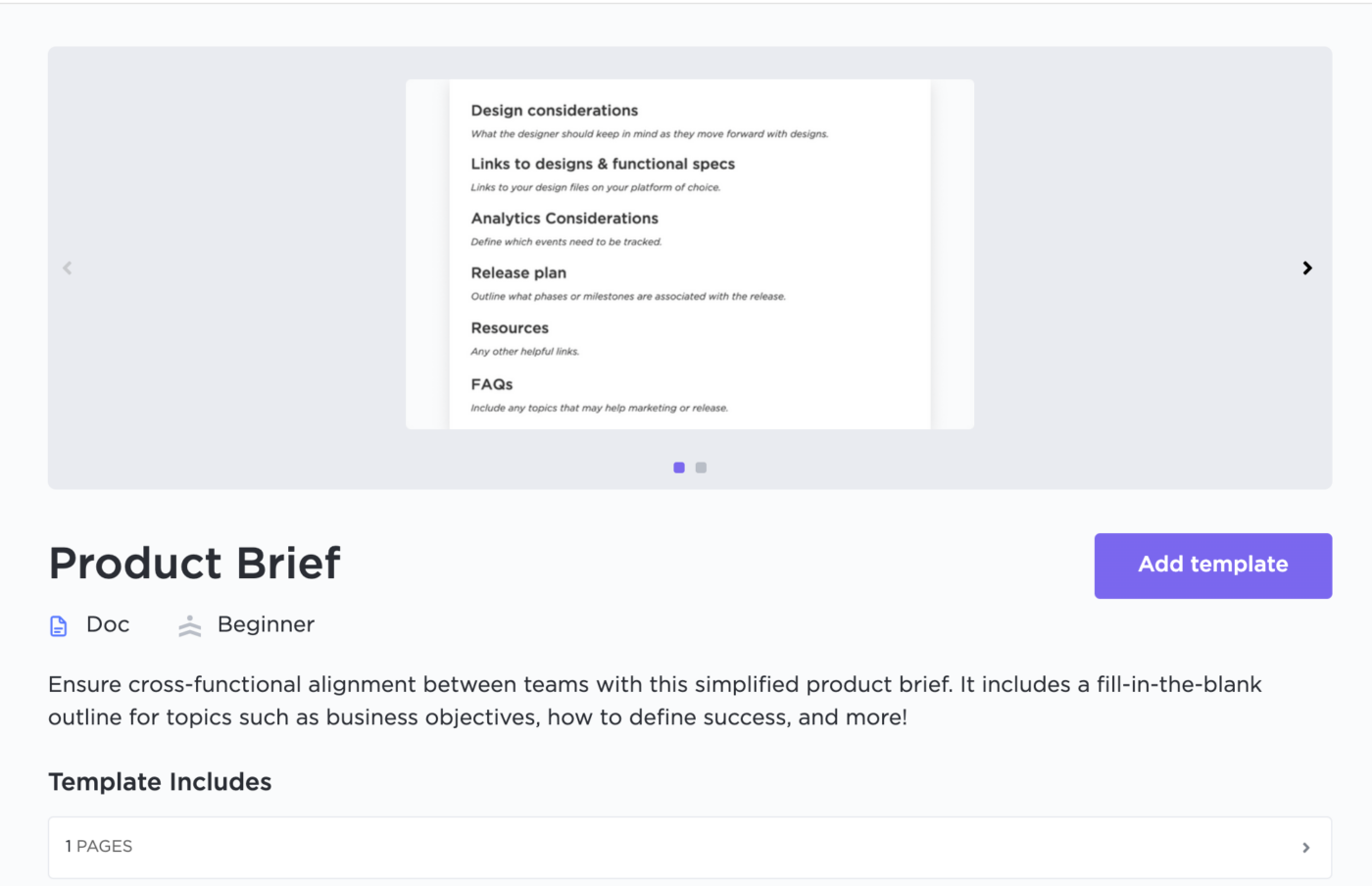Click Release plan heading in preview
Screen dimensions: 1372x886
pos(517,272)
